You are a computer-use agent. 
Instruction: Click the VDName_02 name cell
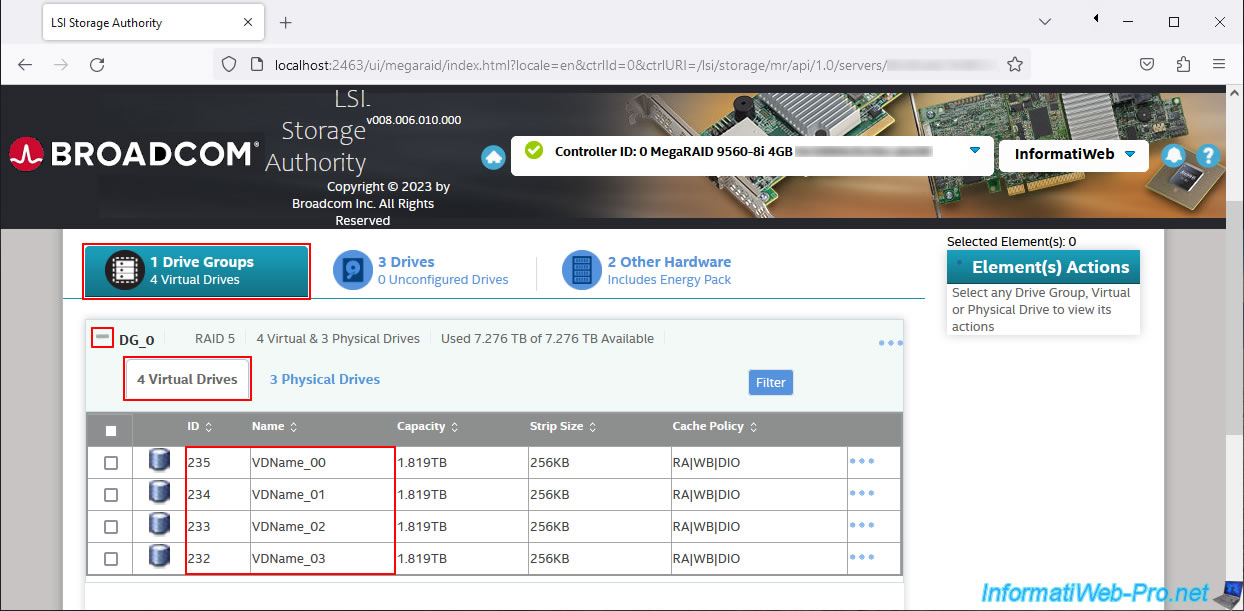click(x=322, y=527)
